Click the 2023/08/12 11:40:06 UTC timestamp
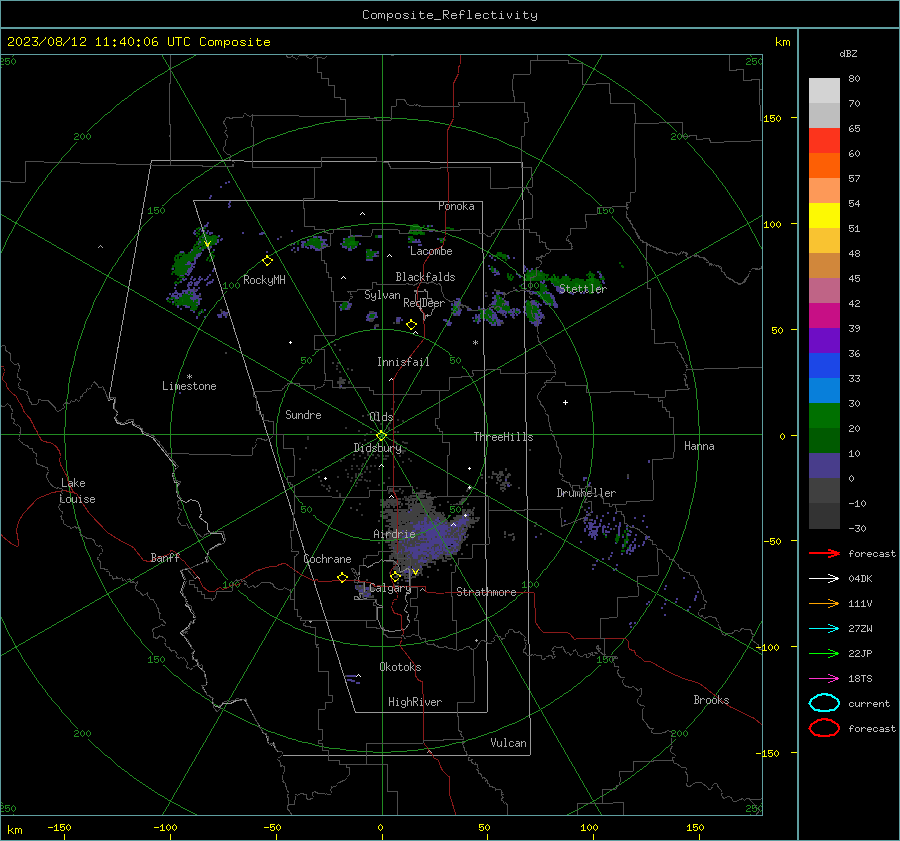This screenshot has height=841, width=900. click(138, 42)
